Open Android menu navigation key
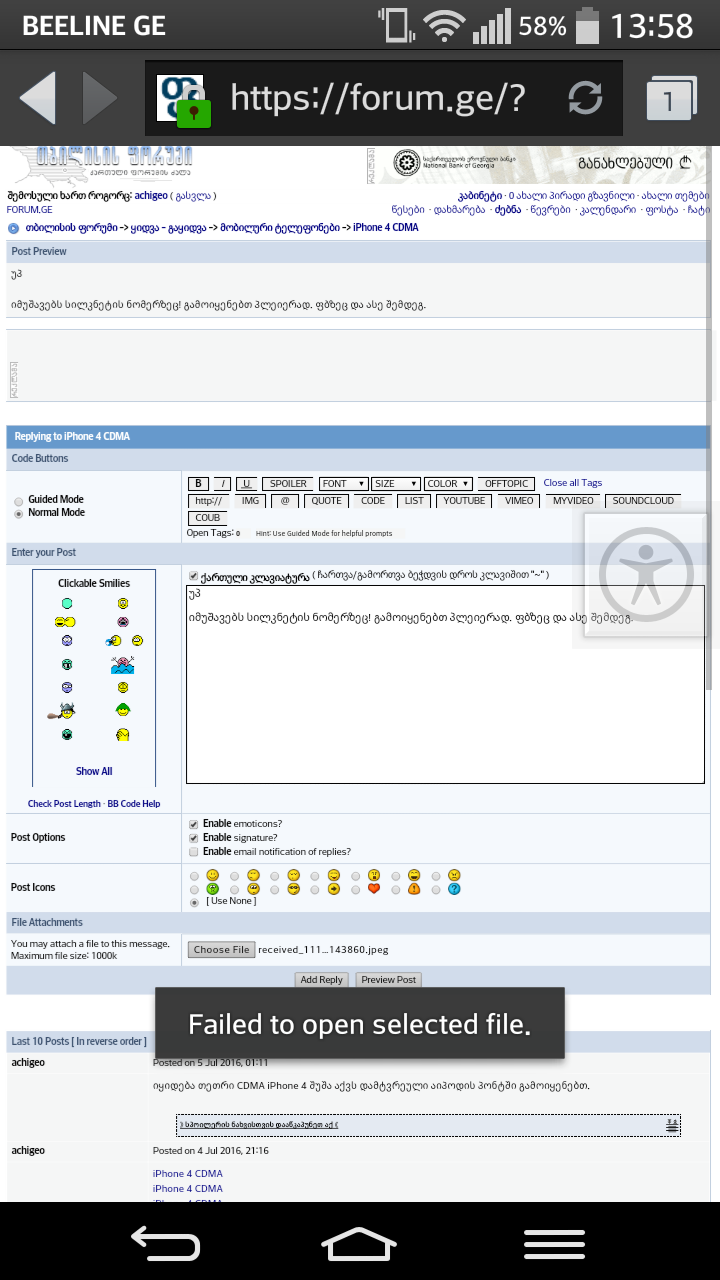 pyautogui.click(x=554, y=1242)
